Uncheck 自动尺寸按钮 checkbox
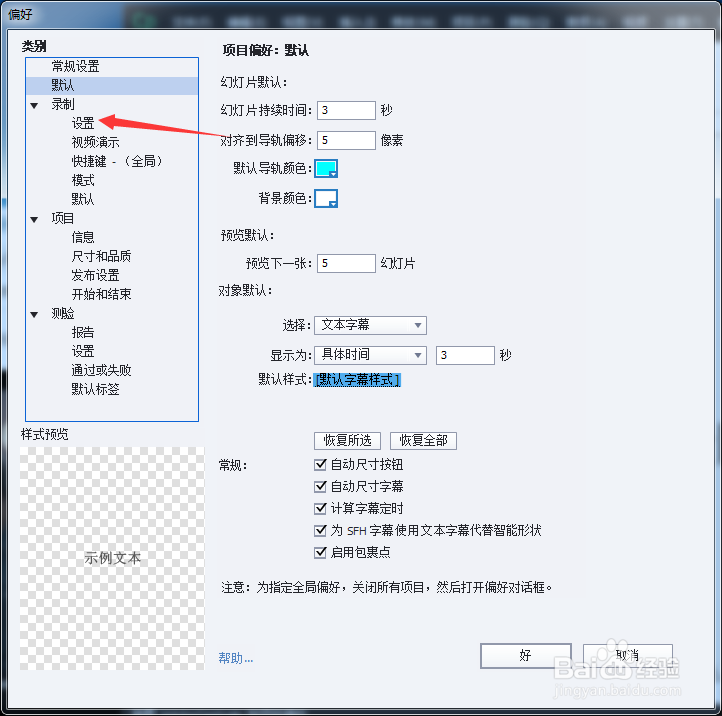722x716 pixels. tap(320, 464)
